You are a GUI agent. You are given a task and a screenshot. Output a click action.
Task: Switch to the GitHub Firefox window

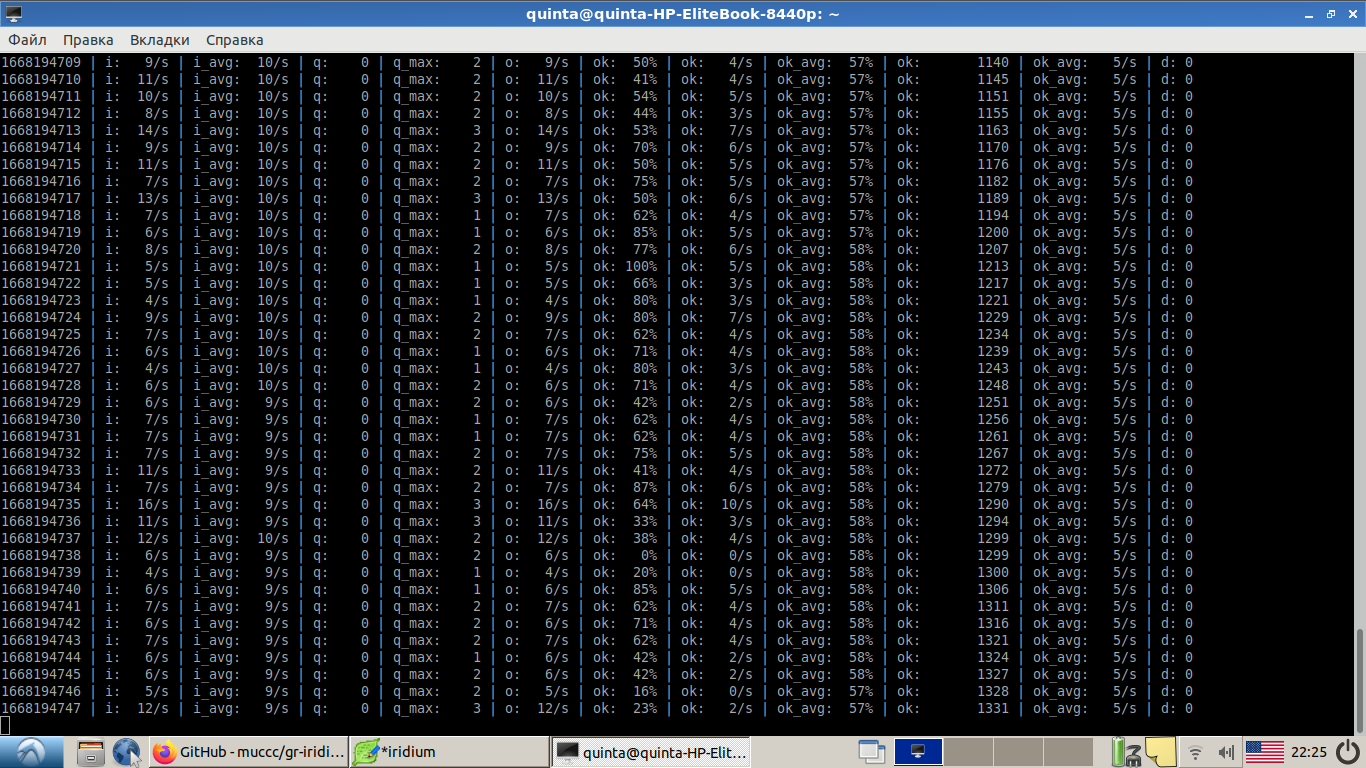point(249,752)
